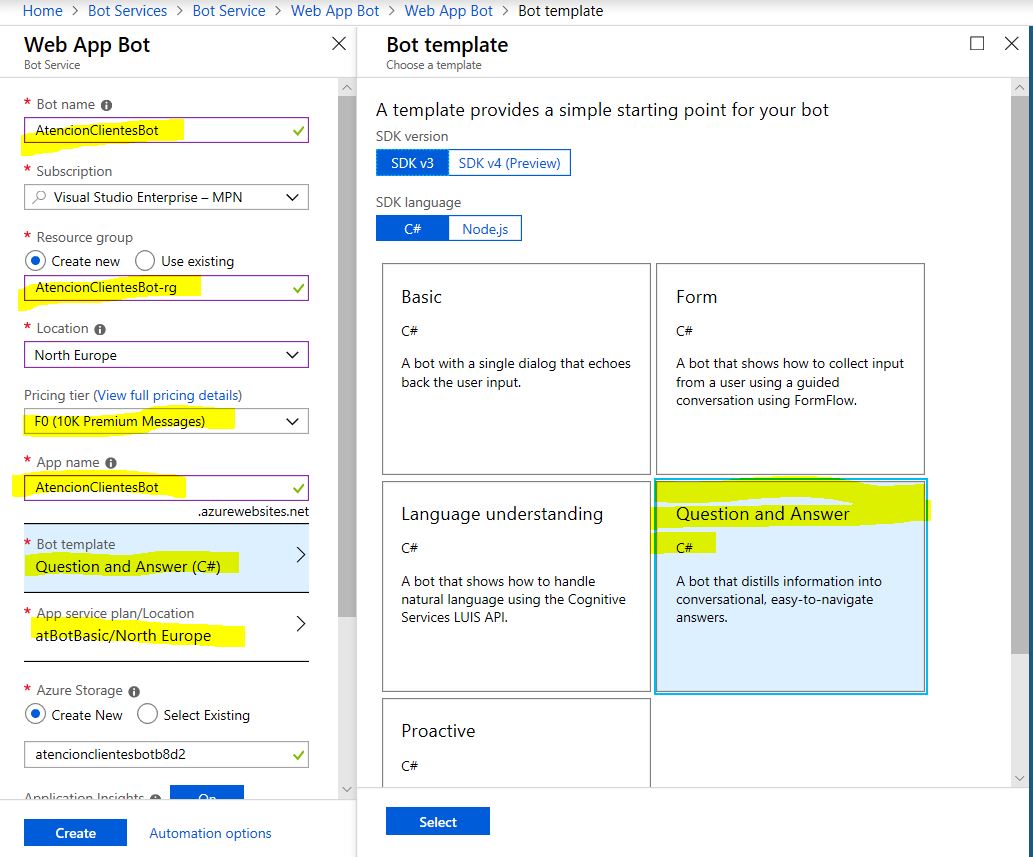Close the Web App Bot blade
This screenshot has height=857, width=1033.
tap(339, 44)
